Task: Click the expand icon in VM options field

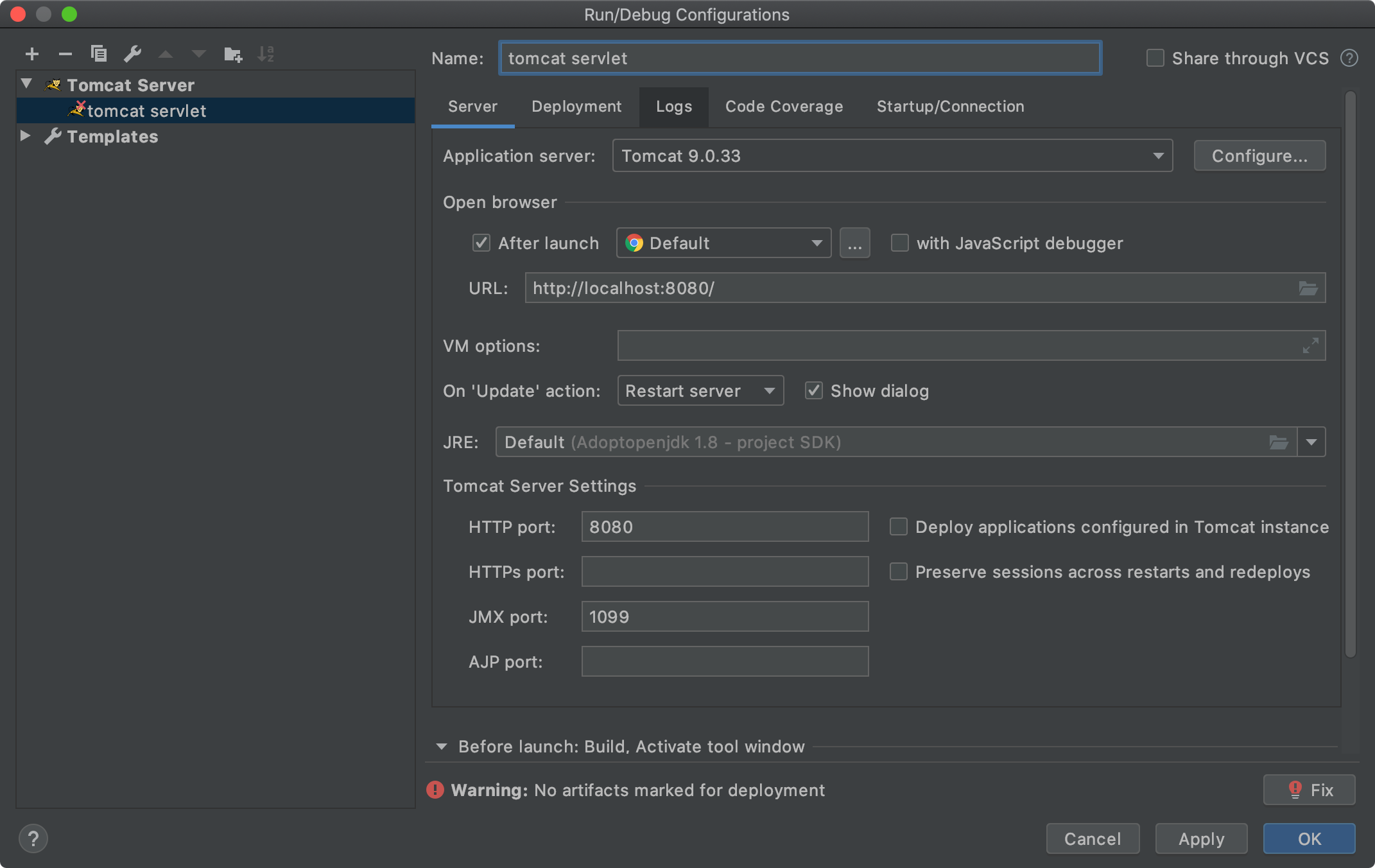Action: tap(1310, 346)
